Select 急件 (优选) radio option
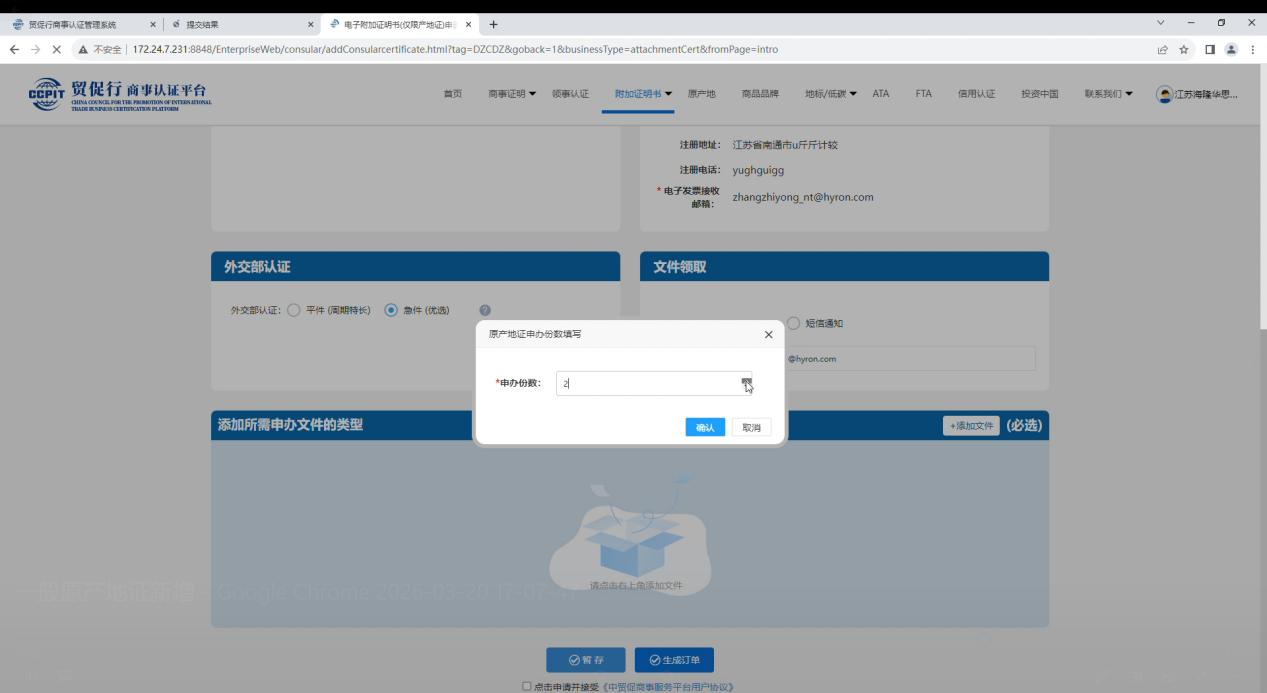 [x=391, y=310]
